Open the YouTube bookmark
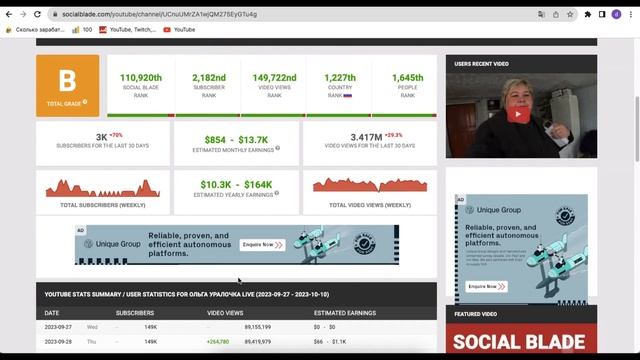Image resolution: width=640 pixels, height=360 pixels. pyautogui.click(x=179, y=30)
